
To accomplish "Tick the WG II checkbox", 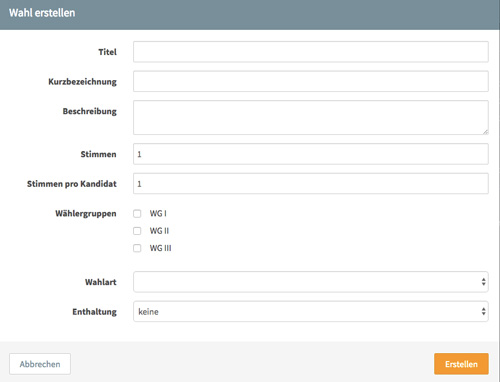I will tap(137, 231).
